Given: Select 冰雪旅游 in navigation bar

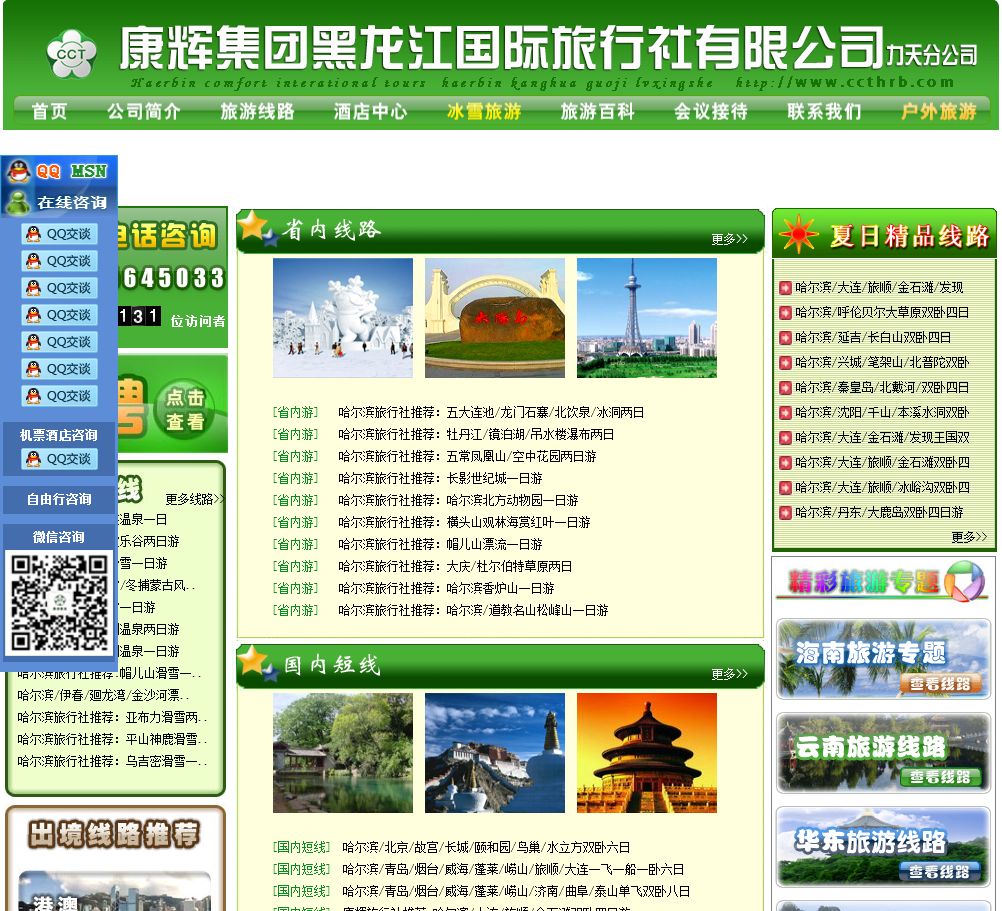Looking at the screenshot, I should point(484,112).
